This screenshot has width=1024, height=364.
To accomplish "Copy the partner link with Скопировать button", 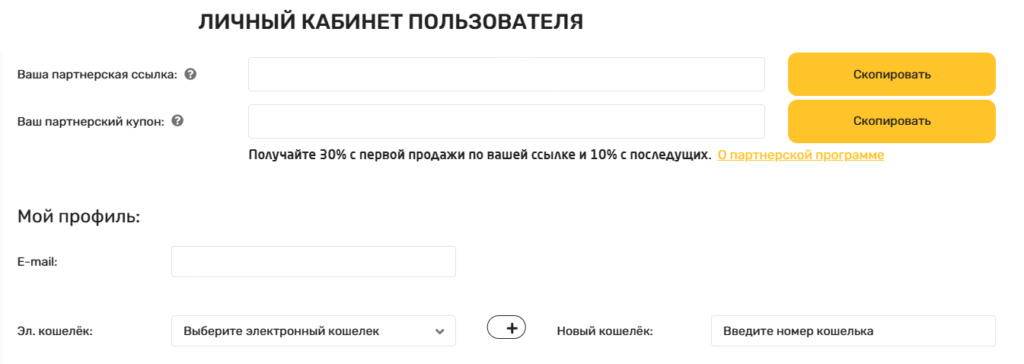I will (891, 74).
